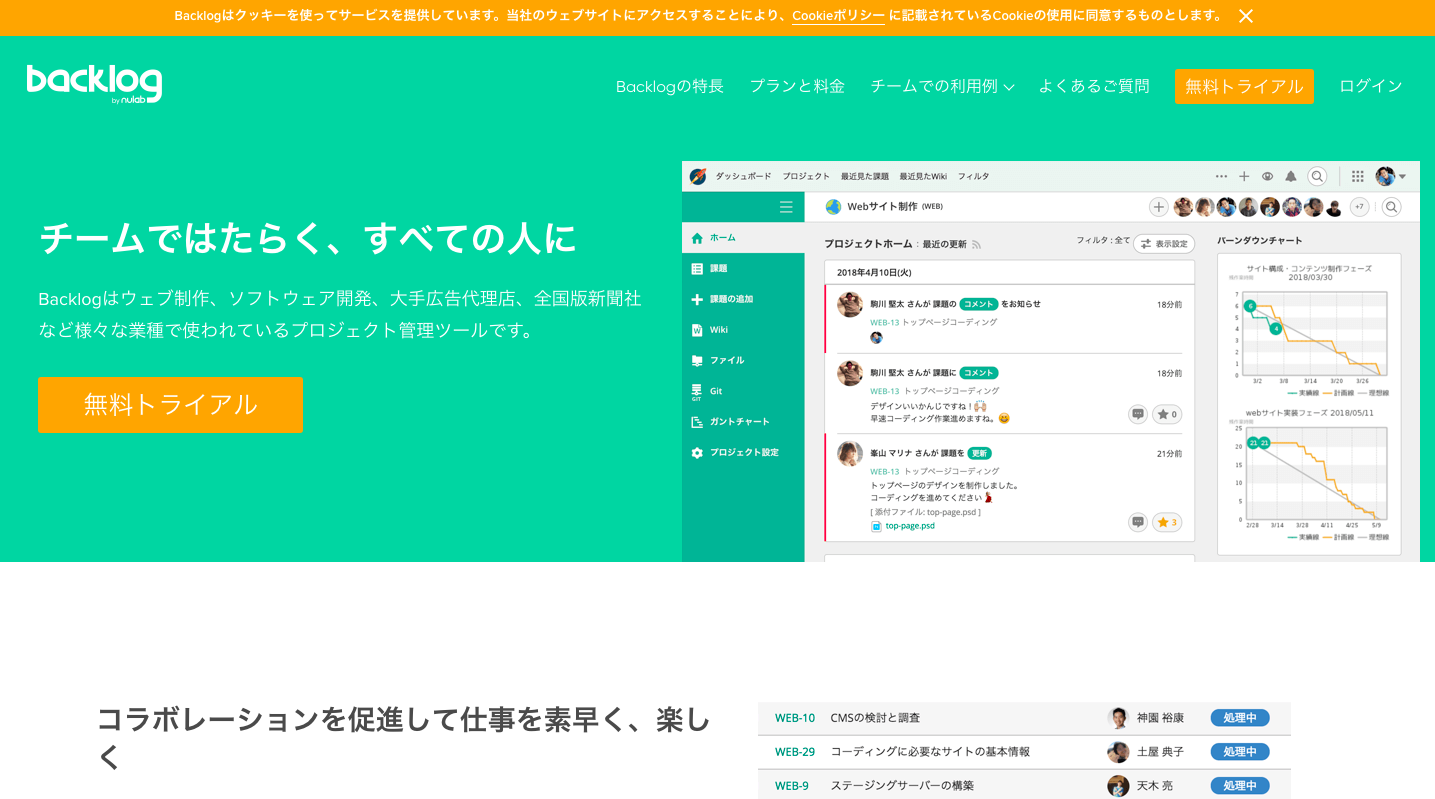This screenshot has height=799, width=1435.
Task: Expand チームでの利用例 dropdown menu
Action: 942,86
